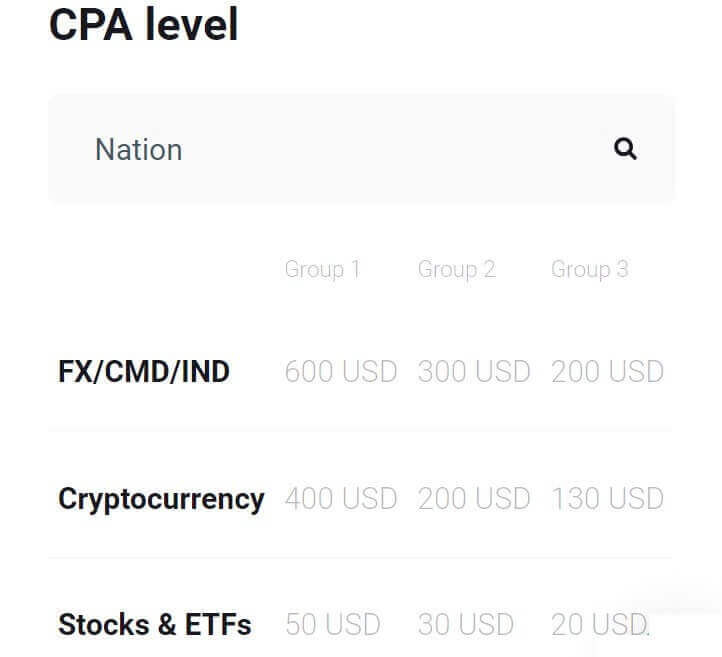Select the Group 2 column header
The image size is (722, 657).
(456, 269)
